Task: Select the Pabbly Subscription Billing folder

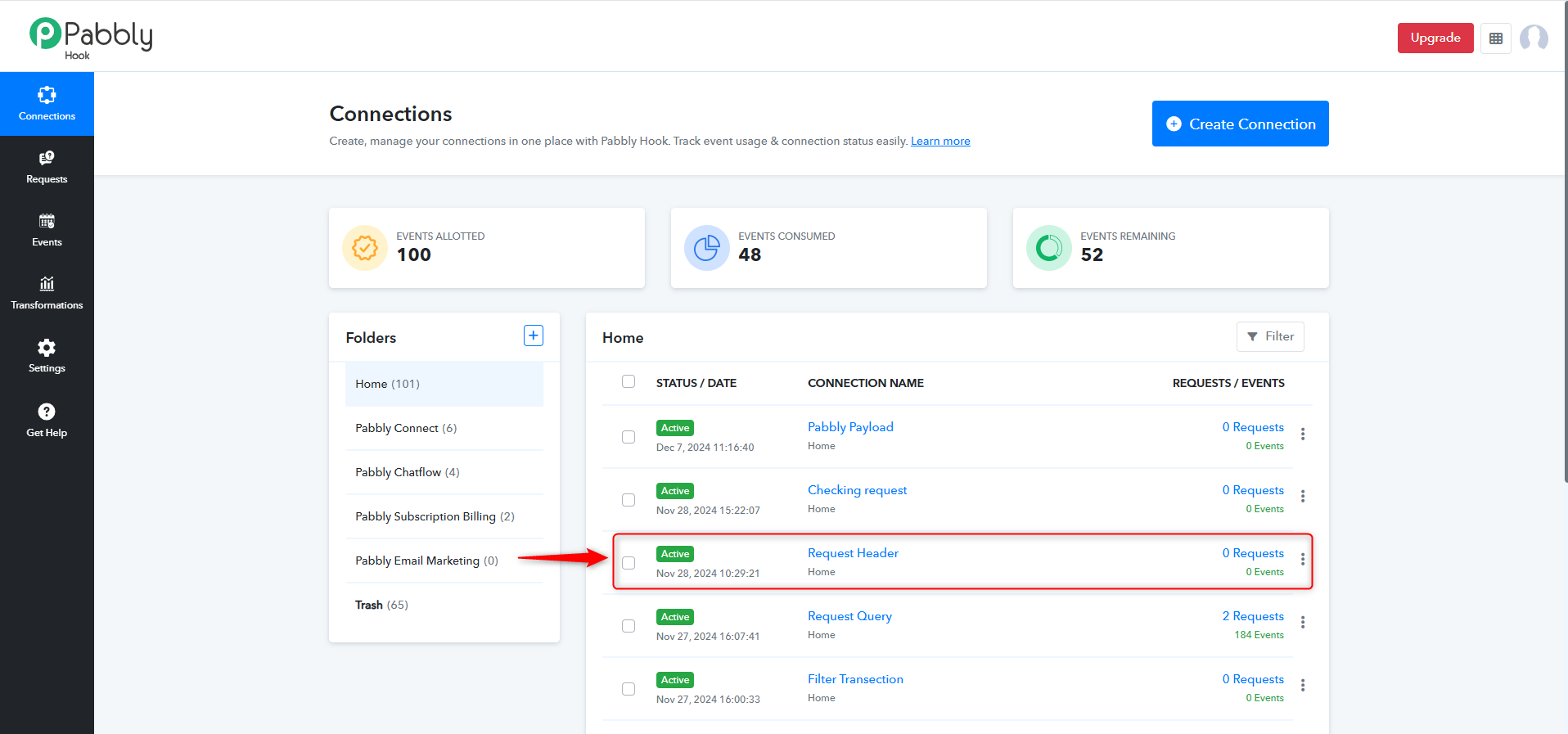Action: pos(444,516)
